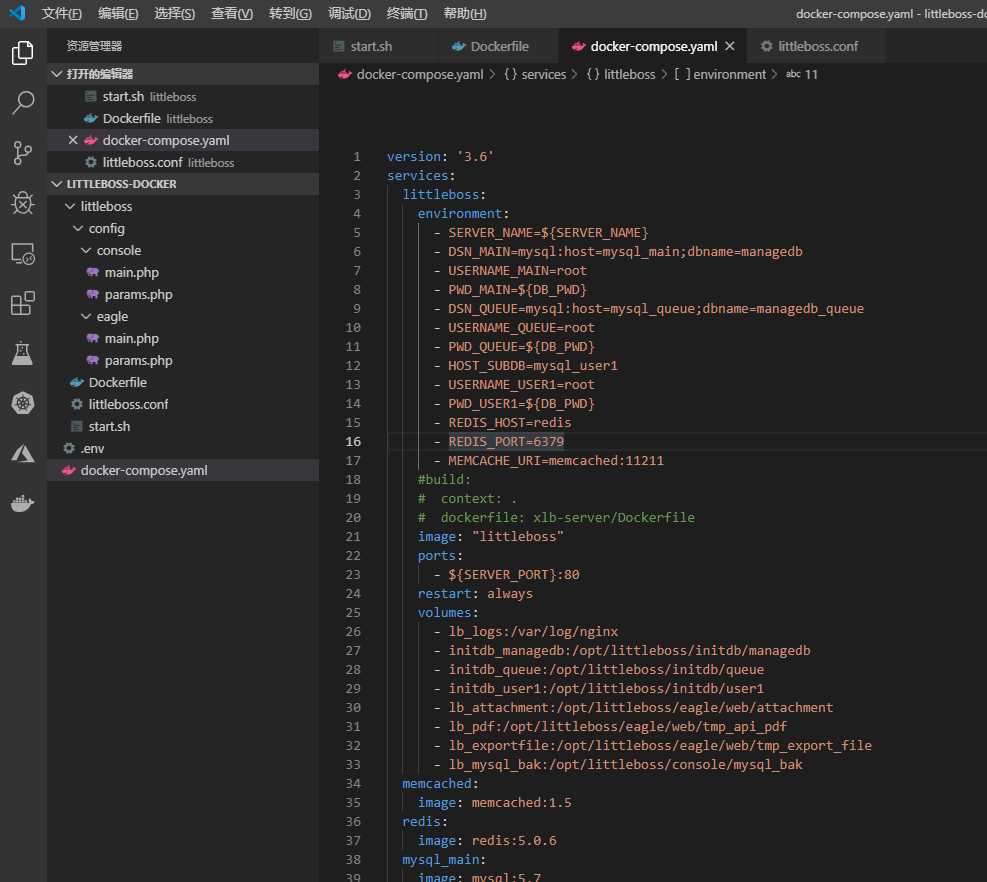
Task: Open the 编辑(E) menu
Action: tap(118, 13)
